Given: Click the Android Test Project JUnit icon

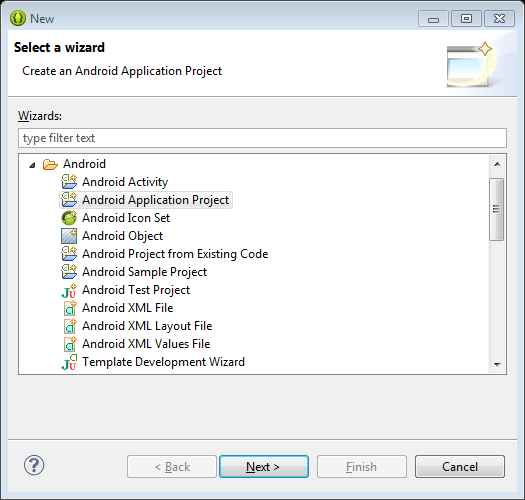Looking at the screenshot, I should click(x=69, y=290).
